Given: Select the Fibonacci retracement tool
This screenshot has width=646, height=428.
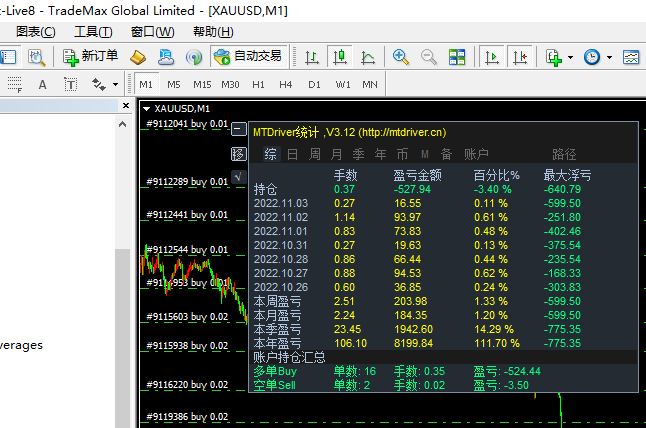Looking at the screenshot, I should [x=14, y=84].
